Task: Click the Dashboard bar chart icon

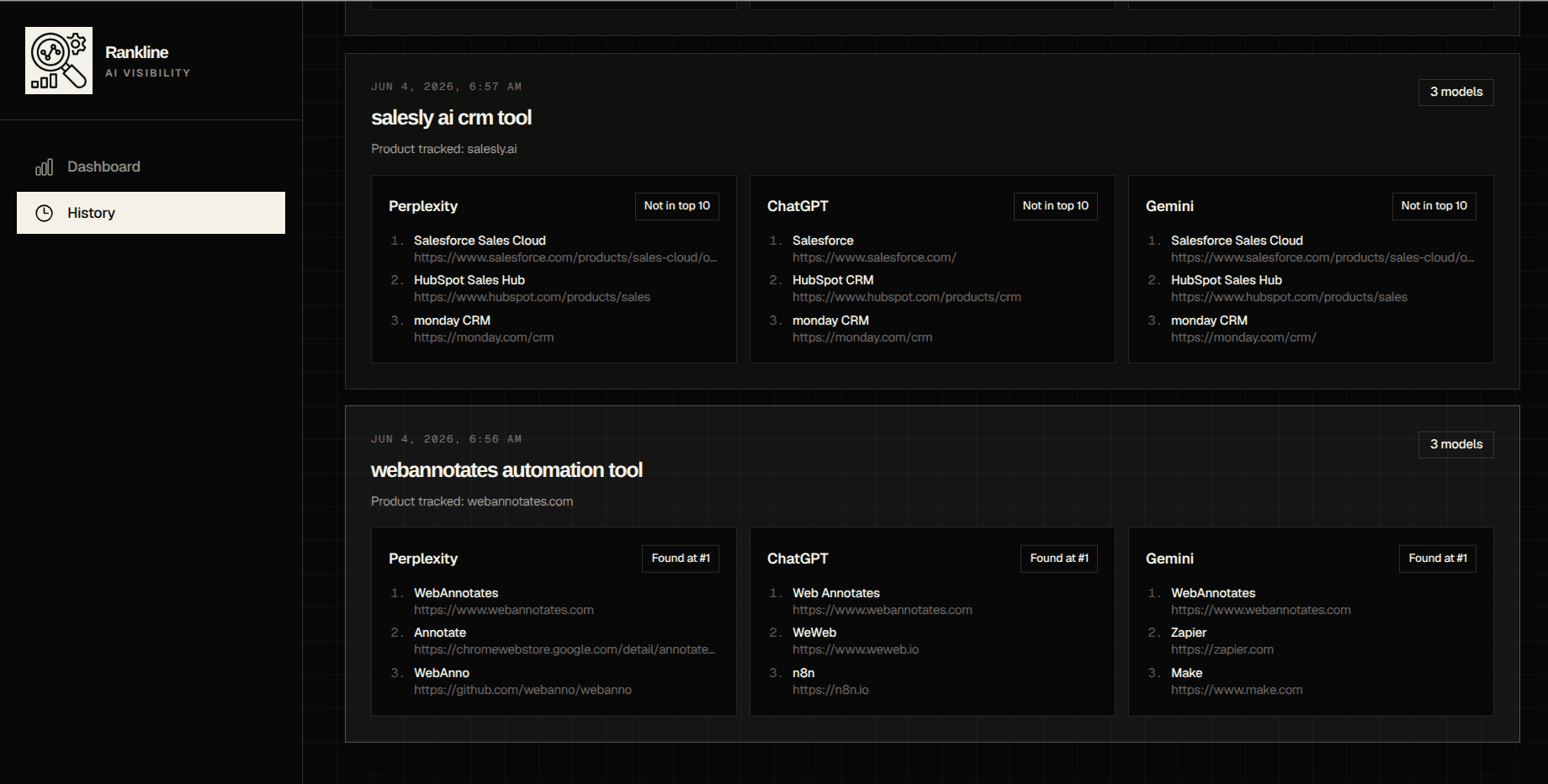Action: point(44,167)
